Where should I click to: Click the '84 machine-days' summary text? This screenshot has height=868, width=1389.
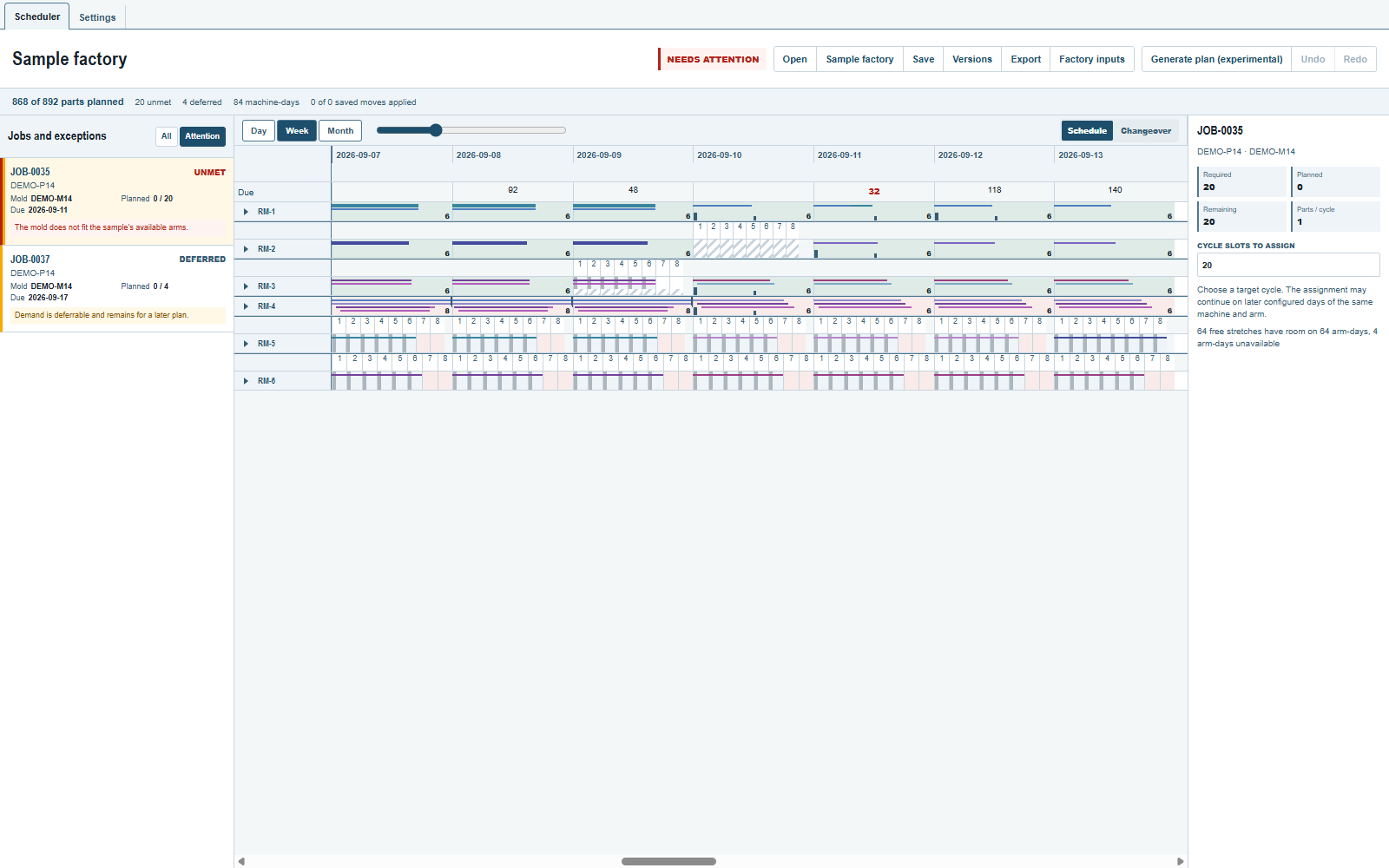267,102
